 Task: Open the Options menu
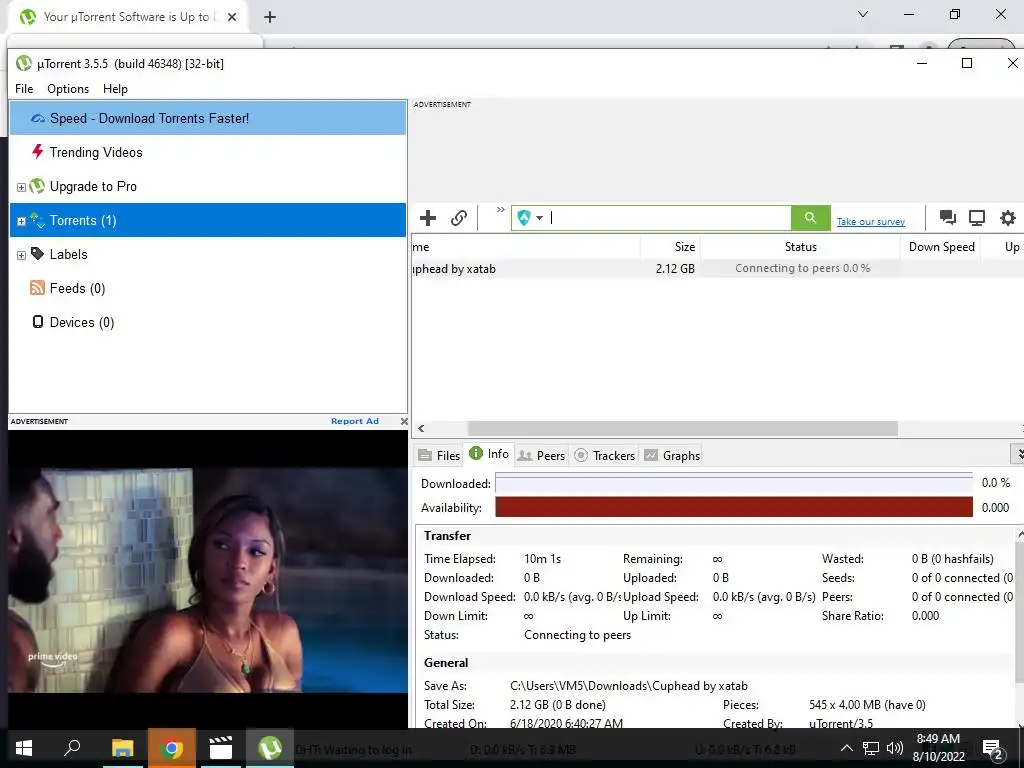tap(68, 89)
